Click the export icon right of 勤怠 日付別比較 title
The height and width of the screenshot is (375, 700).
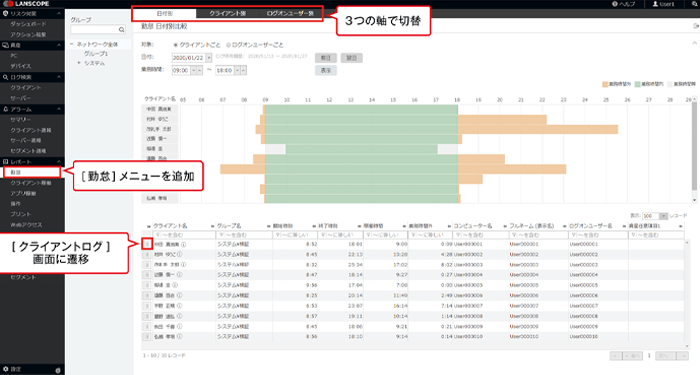pyautogui.click(x=696, y=26)
